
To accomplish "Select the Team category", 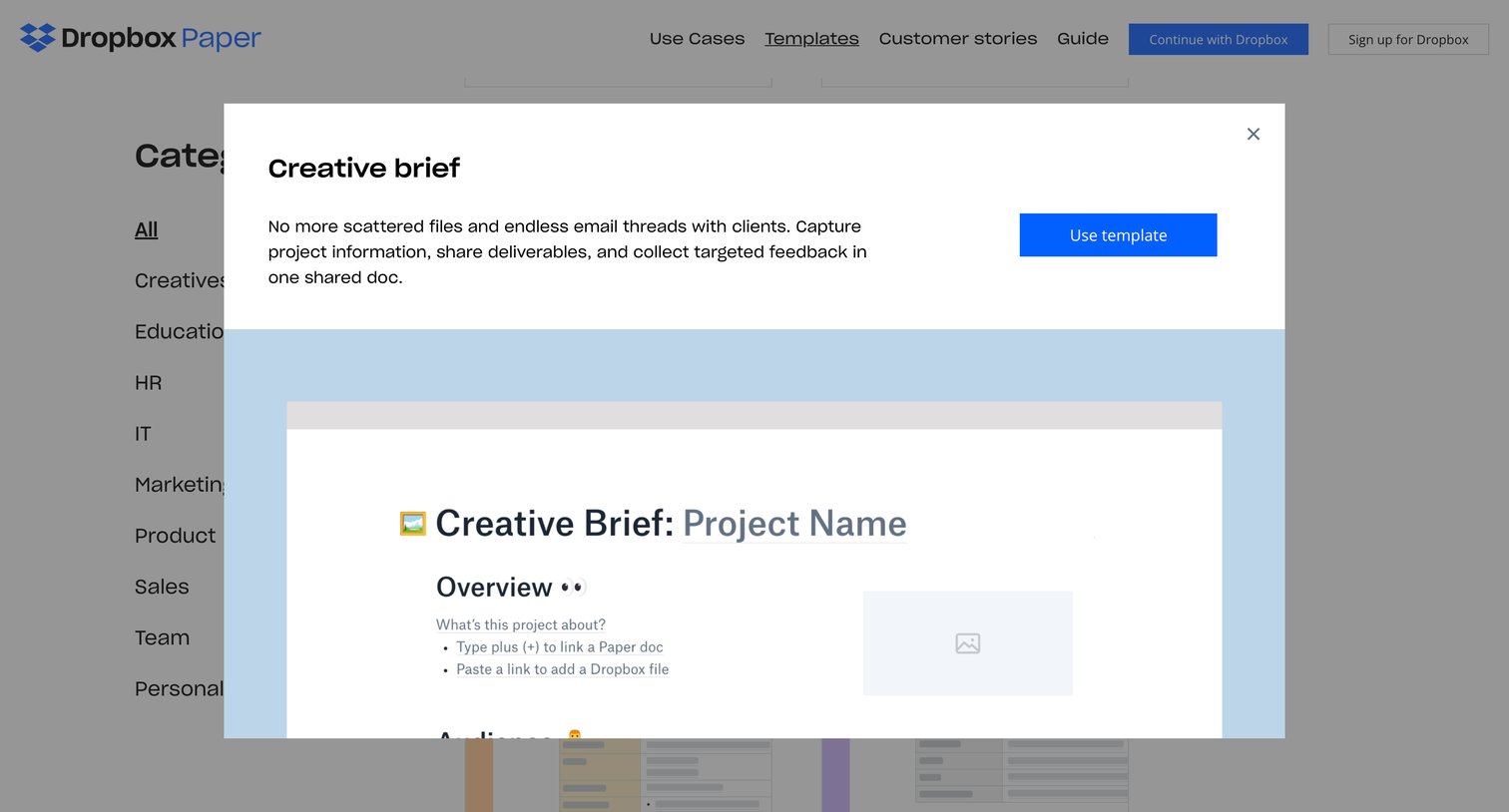I will pyautogui.click(x=162, y=637).
